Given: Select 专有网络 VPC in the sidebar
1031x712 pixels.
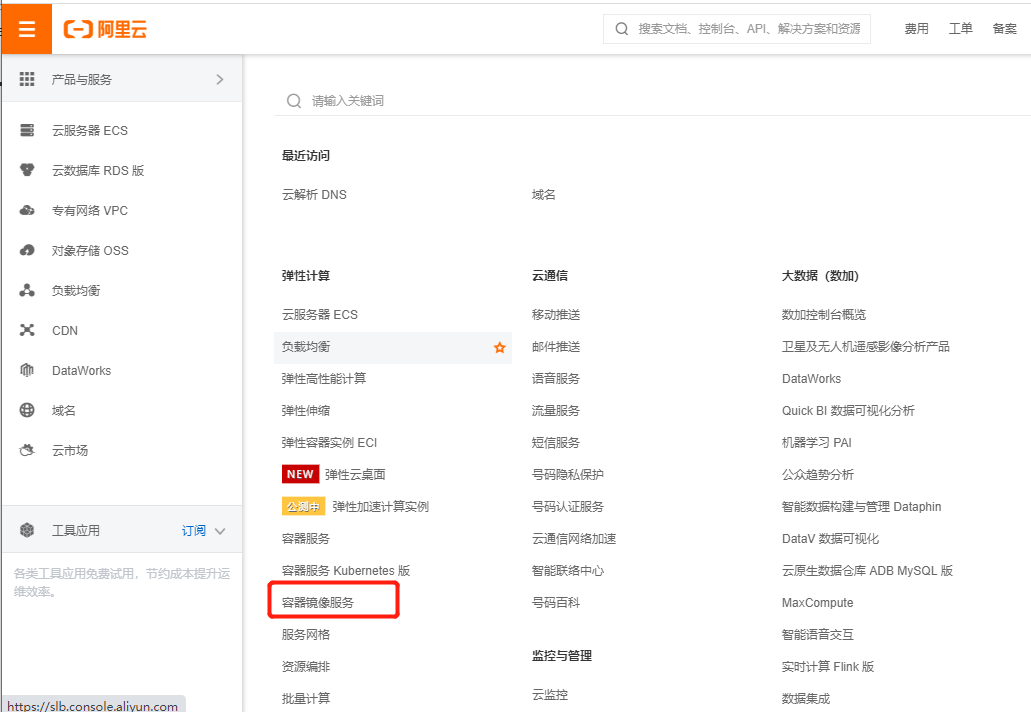Looking at the screenshot, I should pos(90,210).
